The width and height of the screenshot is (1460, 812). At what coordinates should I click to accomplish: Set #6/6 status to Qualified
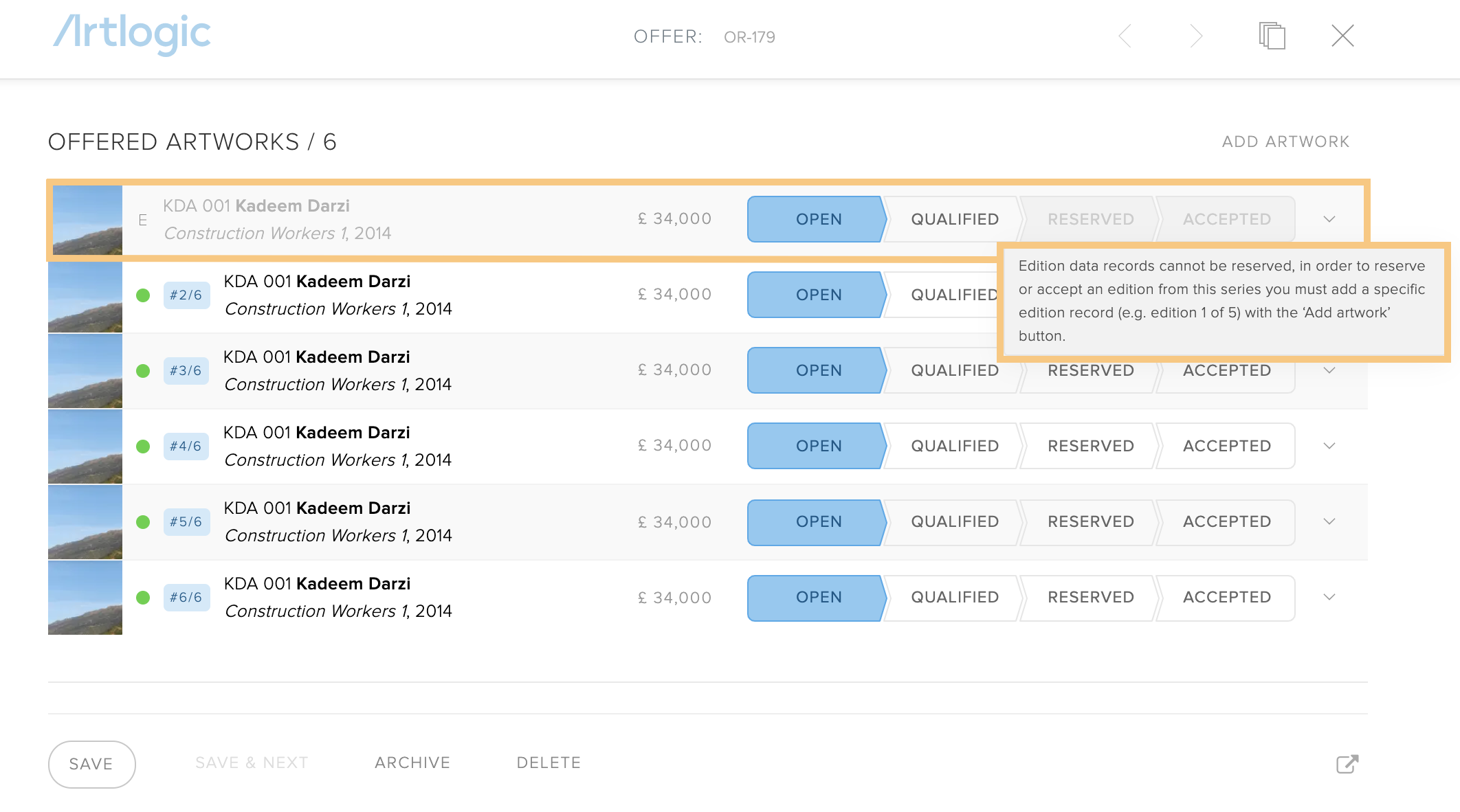pyautogui.click(x=954, y=597)
